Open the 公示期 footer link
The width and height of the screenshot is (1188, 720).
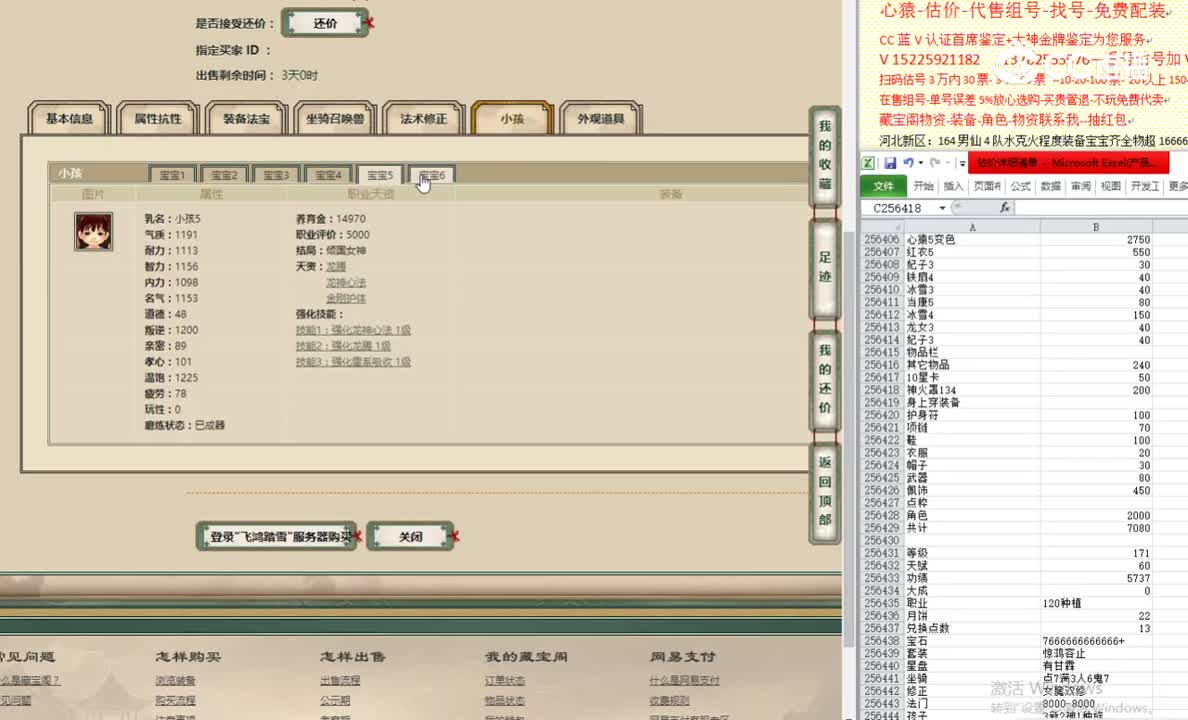(x=335, y=700)
